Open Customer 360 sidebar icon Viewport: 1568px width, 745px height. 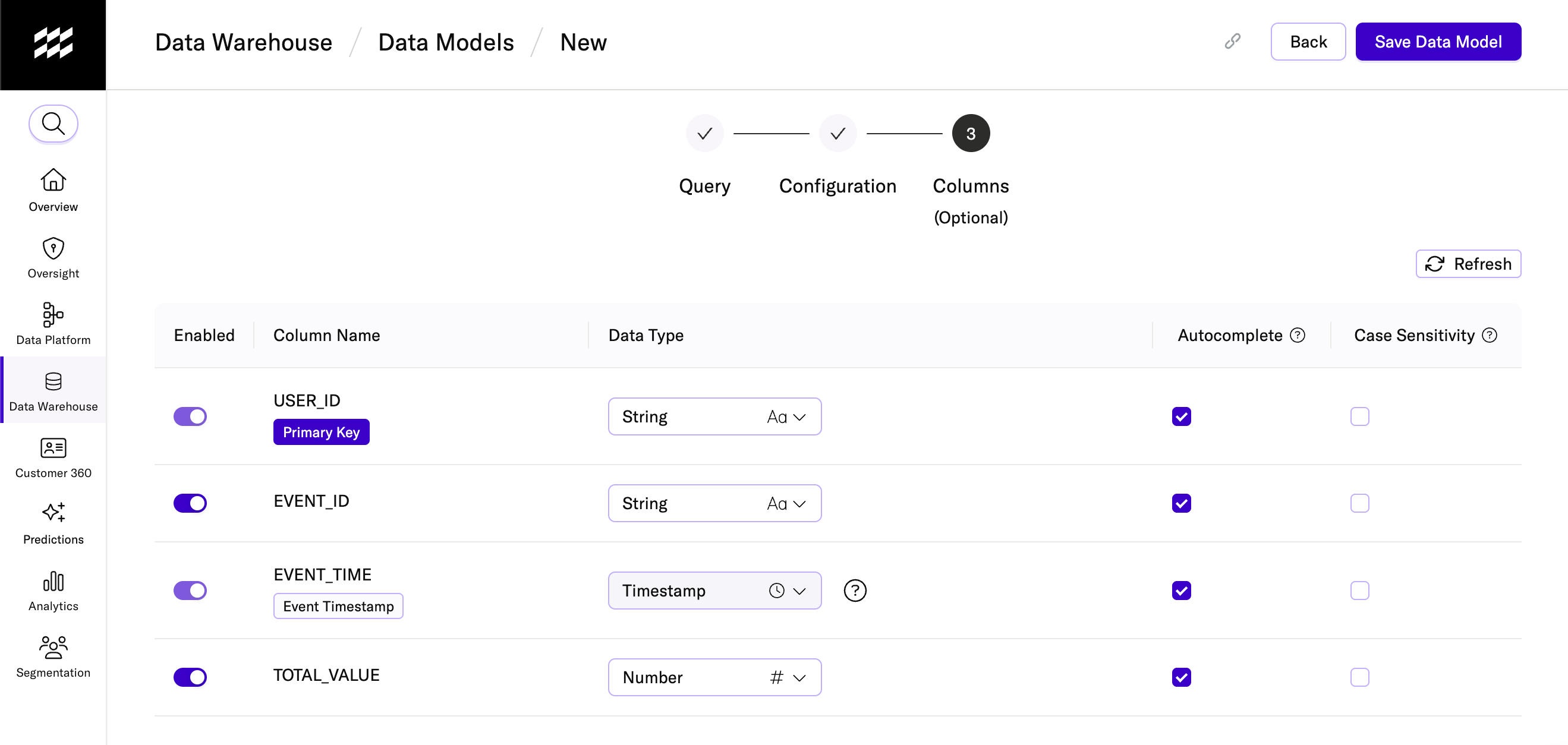click(x=53, y=448)
